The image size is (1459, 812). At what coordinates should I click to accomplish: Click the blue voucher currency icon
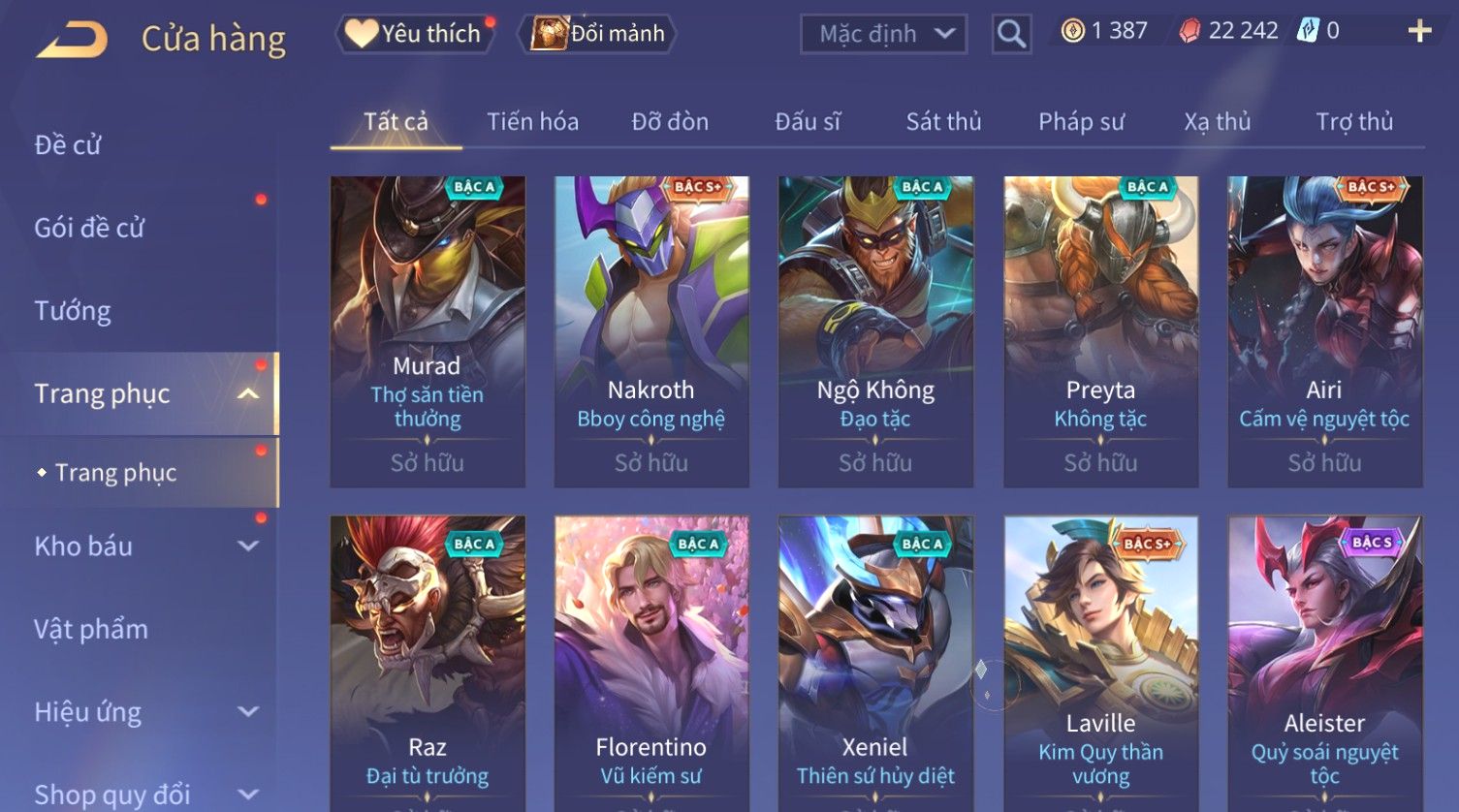click(1308, 31)
